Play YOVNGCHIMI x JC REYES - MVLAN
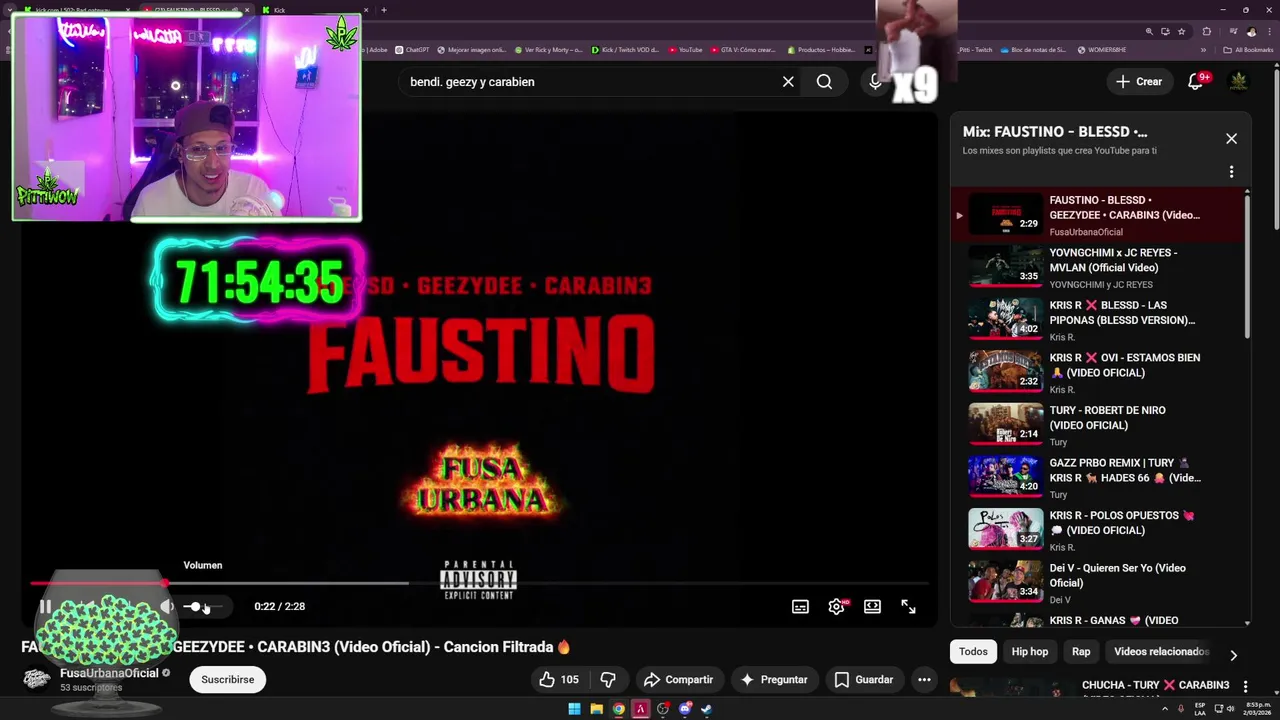 click(1097, 268)
